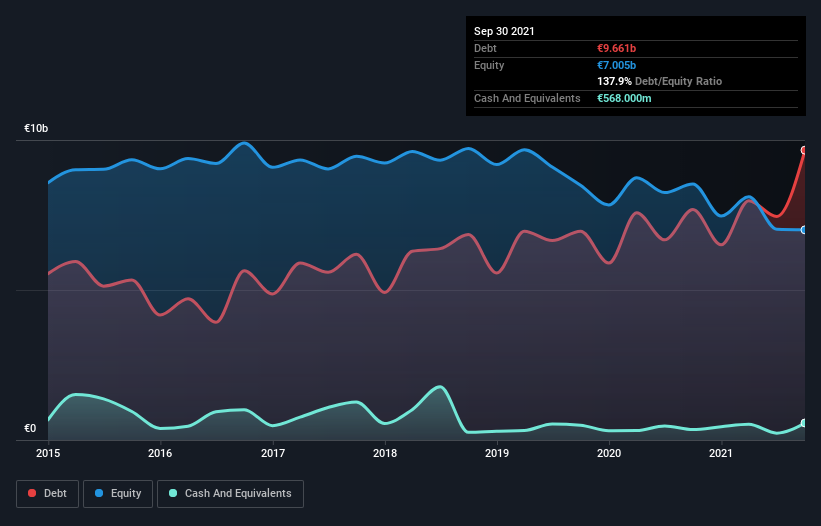
Task: Toggle Cash And Equivalents legend button
Action: point(230,494)
